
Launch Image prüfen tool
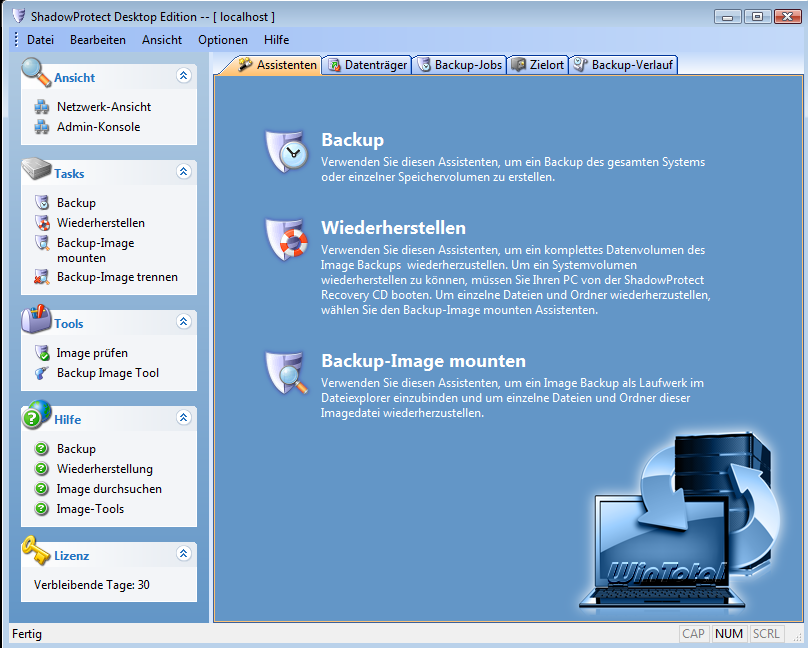(x=92, y=353)
